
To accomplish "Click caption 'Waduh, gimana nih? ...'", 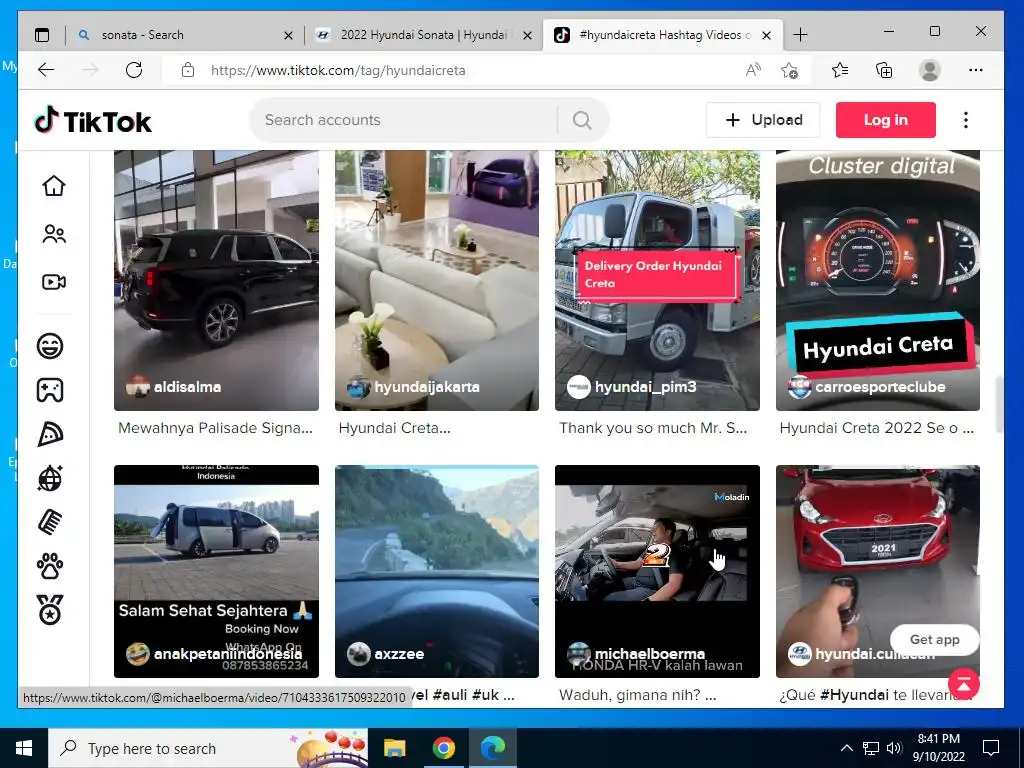I will pos(637,696).
